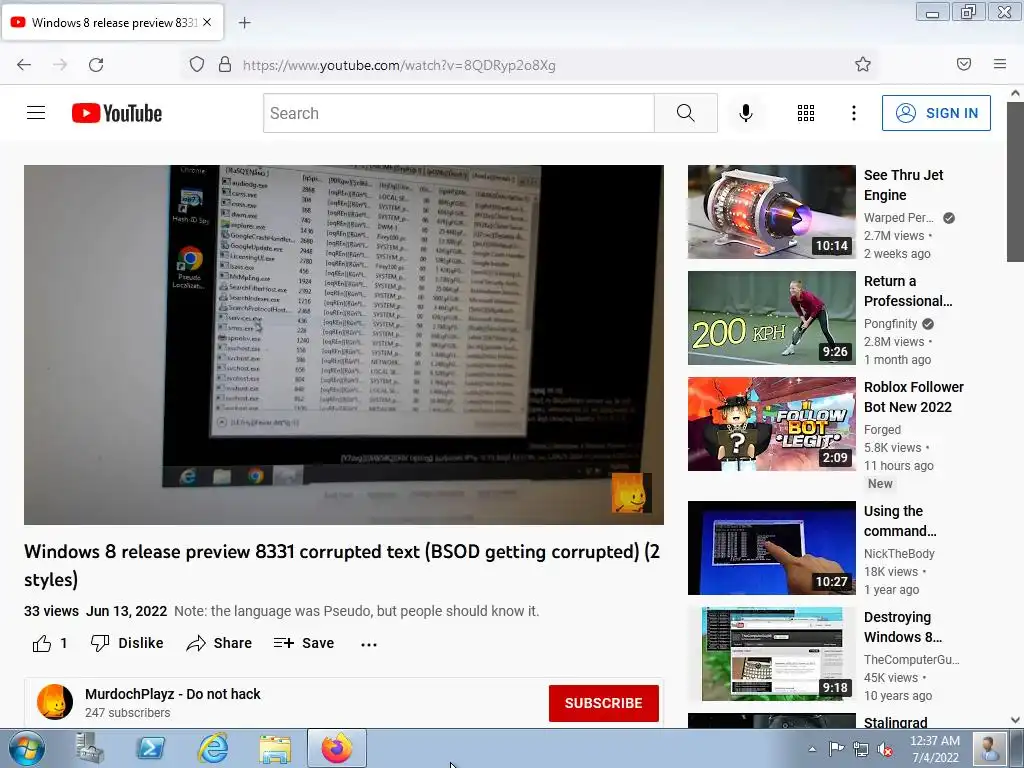1024x768 pixels.
Task: Open a new tab with the plus button
Action: point(244,23)
